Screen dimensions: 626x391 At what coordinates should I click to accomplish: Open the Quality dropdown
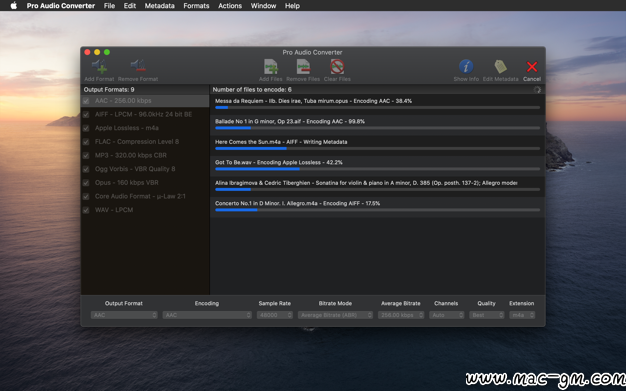pyautogui.click(x=487, y=315)
